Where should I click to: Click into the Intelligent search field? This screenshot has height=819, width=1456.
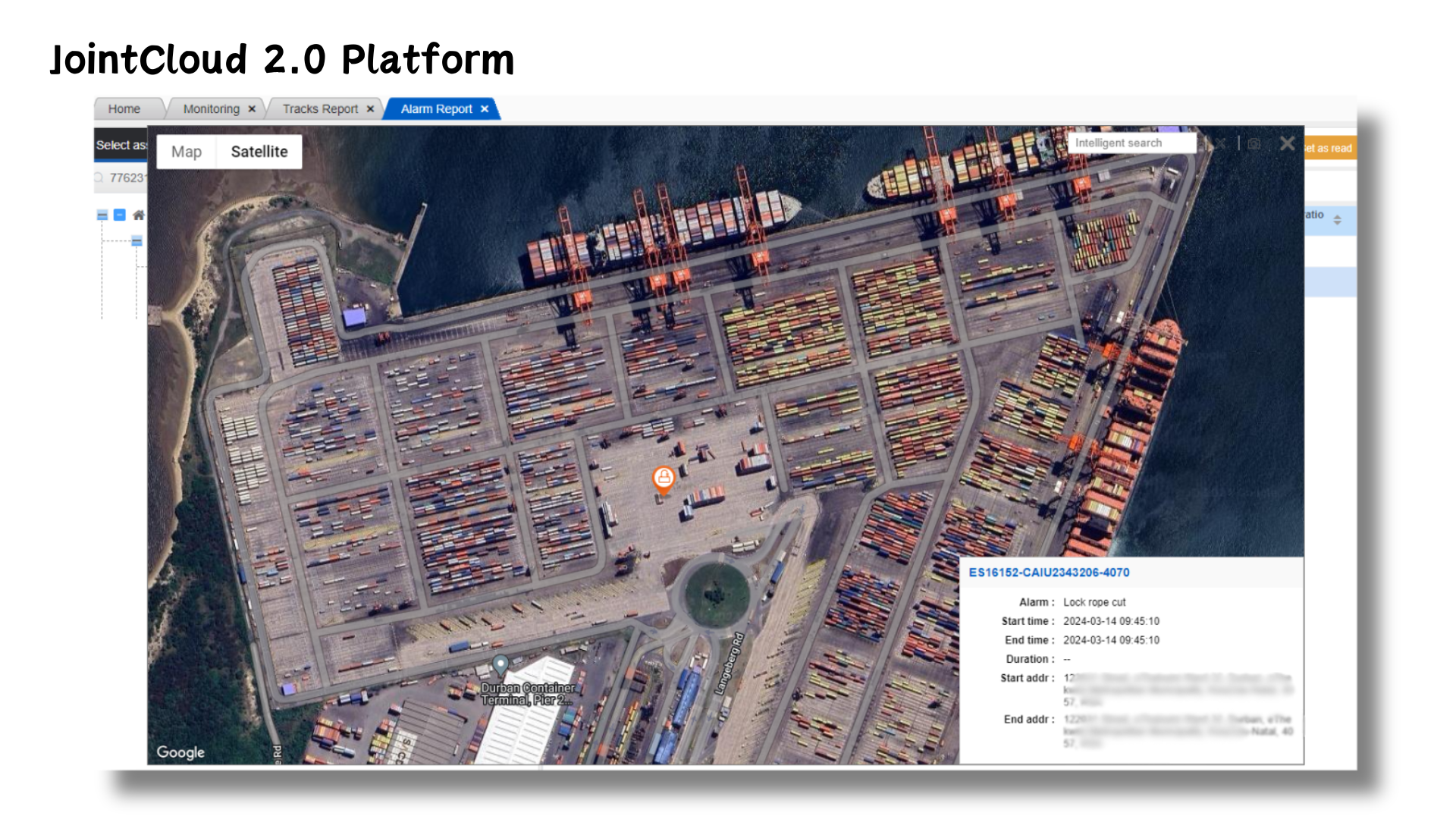(1131, 143)
